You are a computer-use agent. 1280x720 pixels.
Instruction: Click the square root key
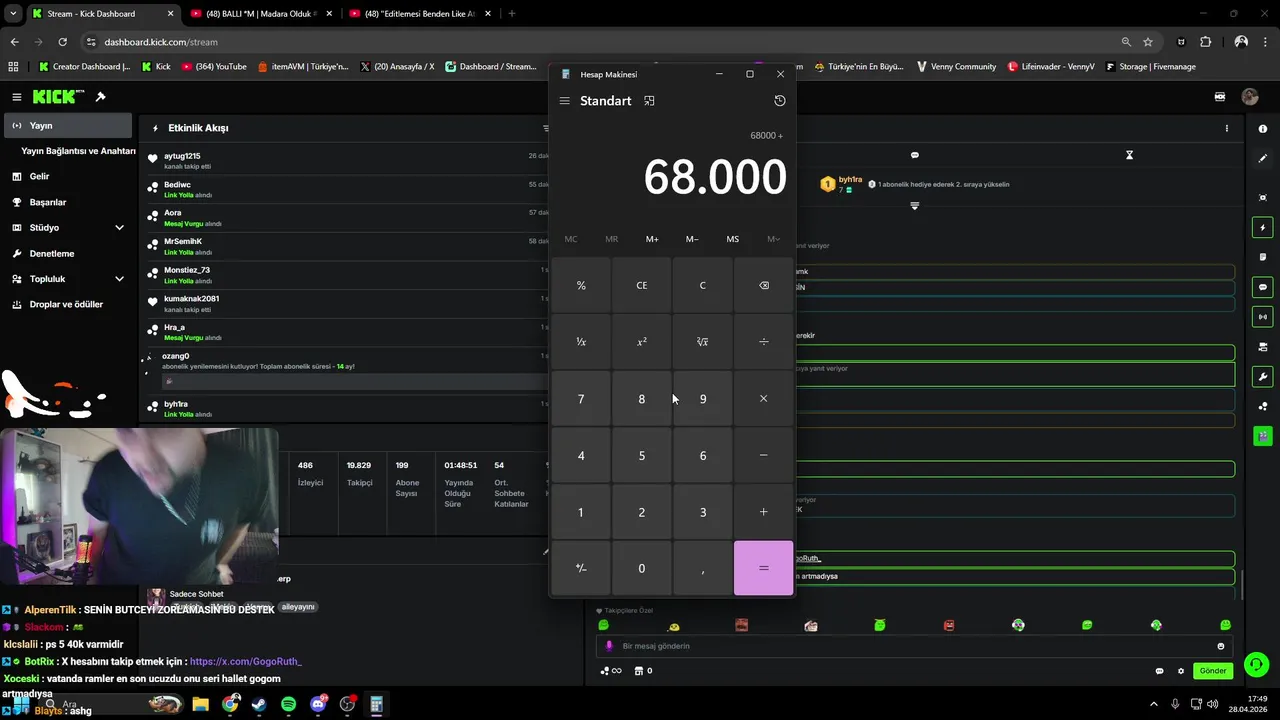click(702, 342)
